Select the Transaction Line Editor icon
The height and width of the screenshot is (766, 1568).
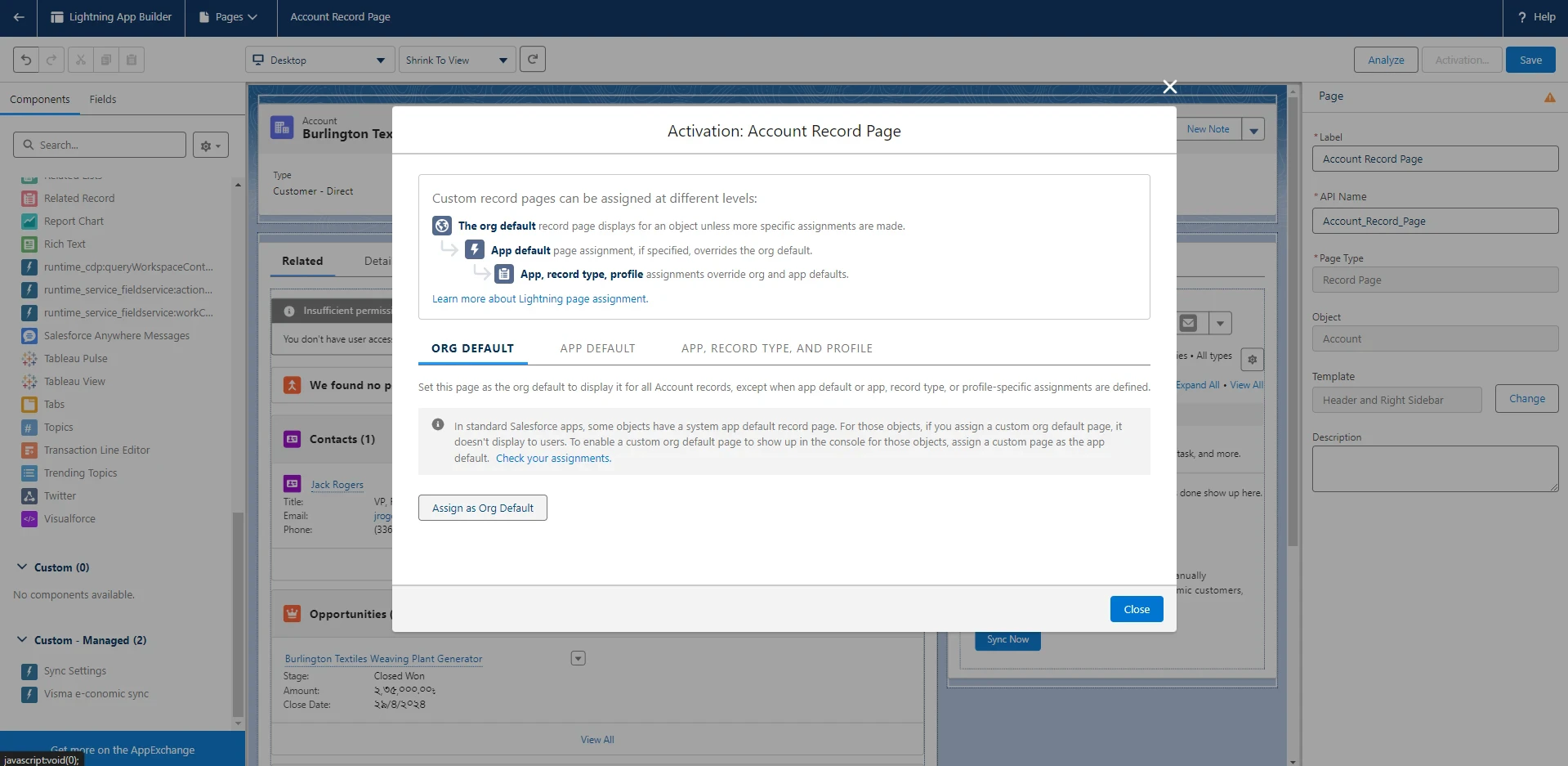click(29, 450)
